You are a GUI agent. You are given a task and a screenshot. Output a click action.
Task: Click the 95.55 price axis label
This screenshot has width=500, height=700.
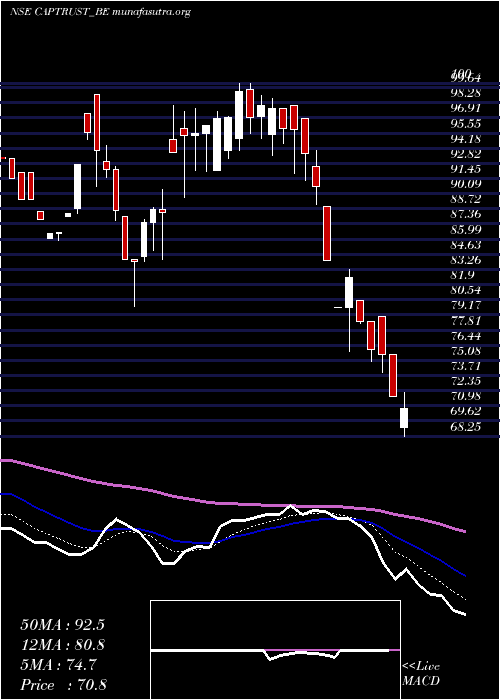coord(466,123)
